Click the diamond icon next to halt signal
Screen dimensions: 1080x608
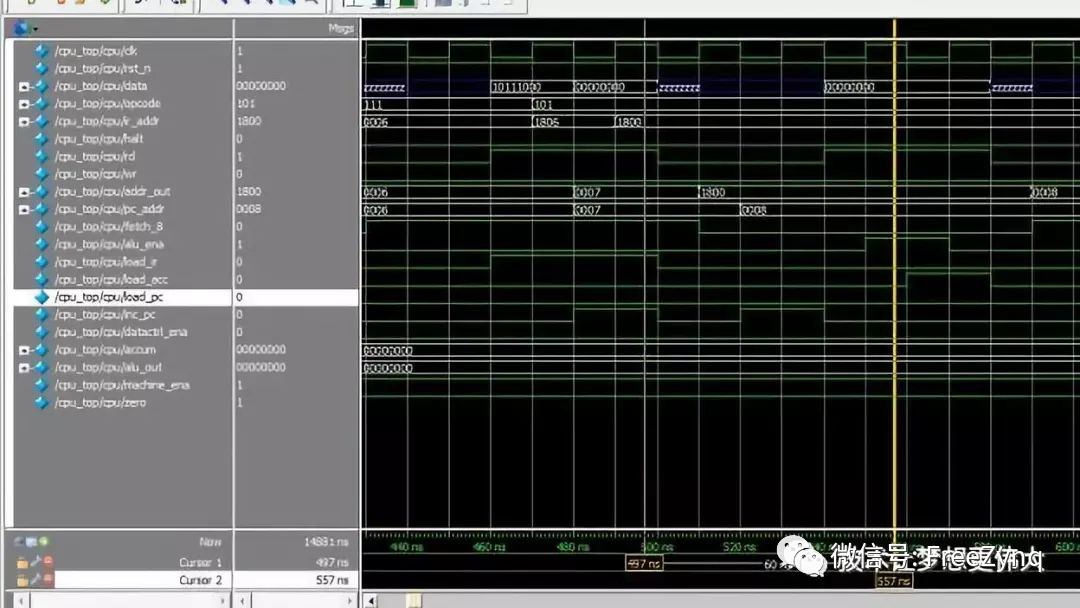41,139
